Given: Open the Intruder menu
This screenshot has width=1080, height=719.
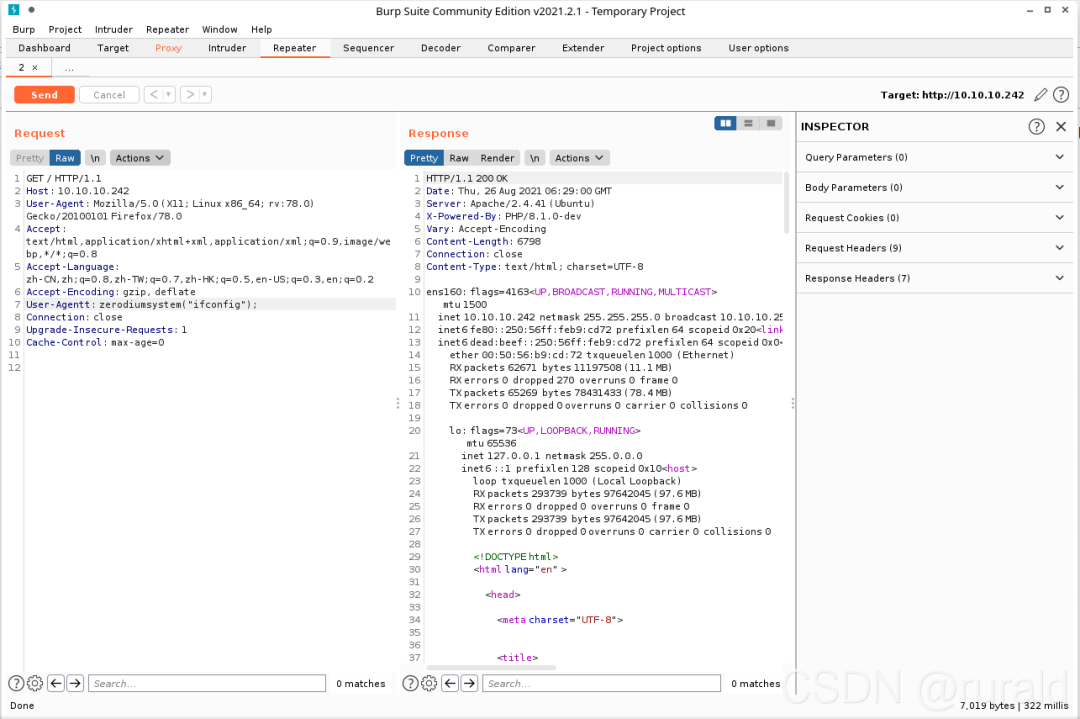Looking at the screenshot, I should pos(114,30).
